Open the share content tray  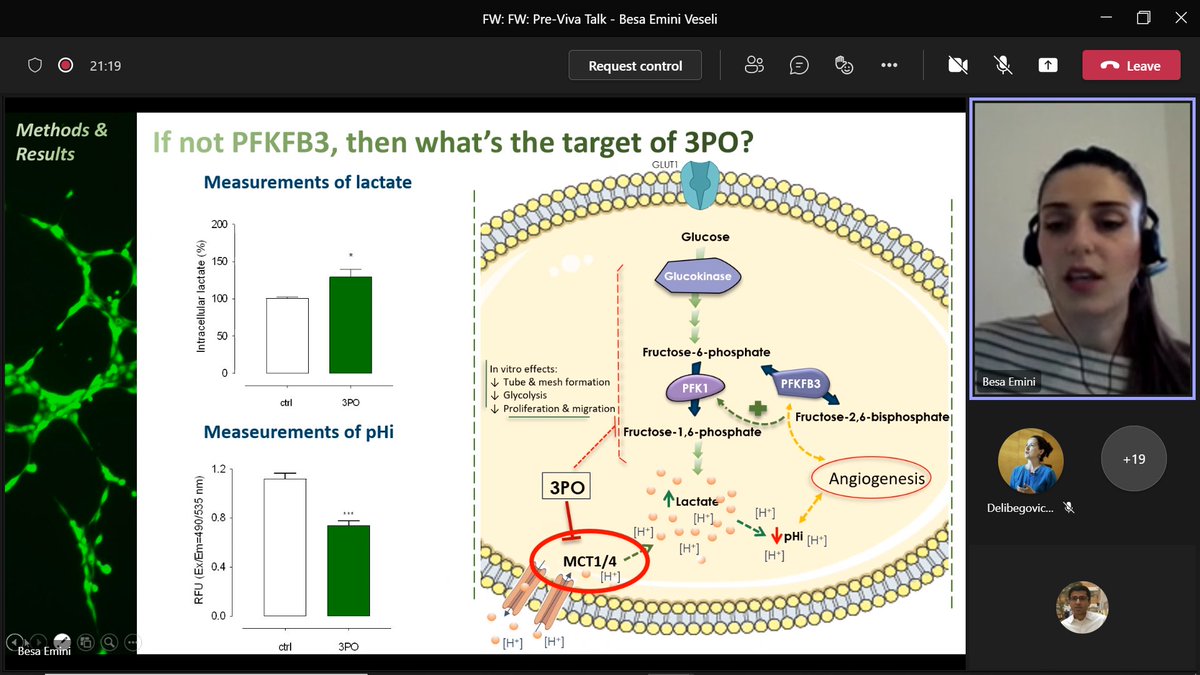[x=1048, y=66]
